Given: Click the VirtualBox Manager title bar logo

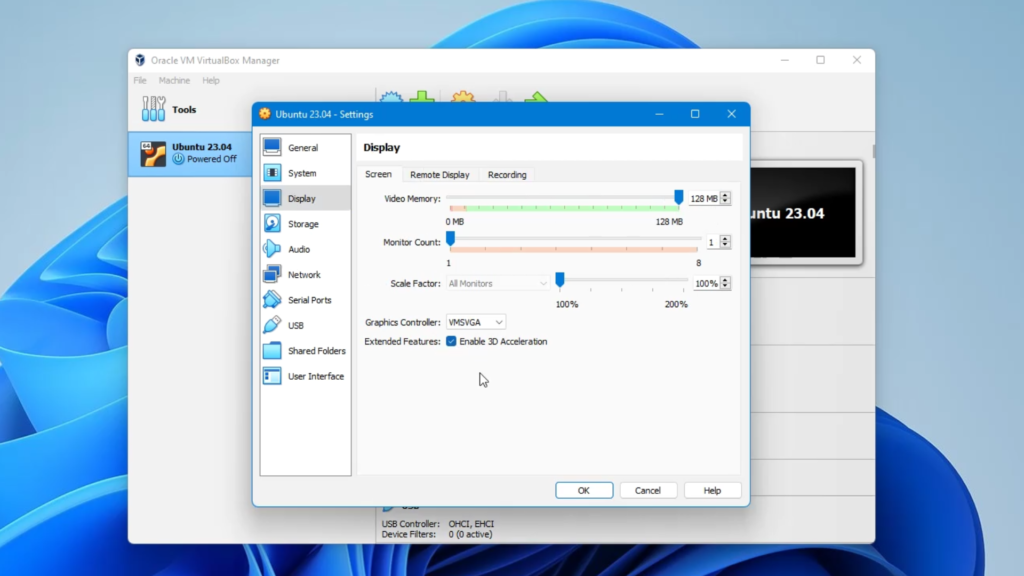Looking at the screenshot, I should [x=140, y=60].
